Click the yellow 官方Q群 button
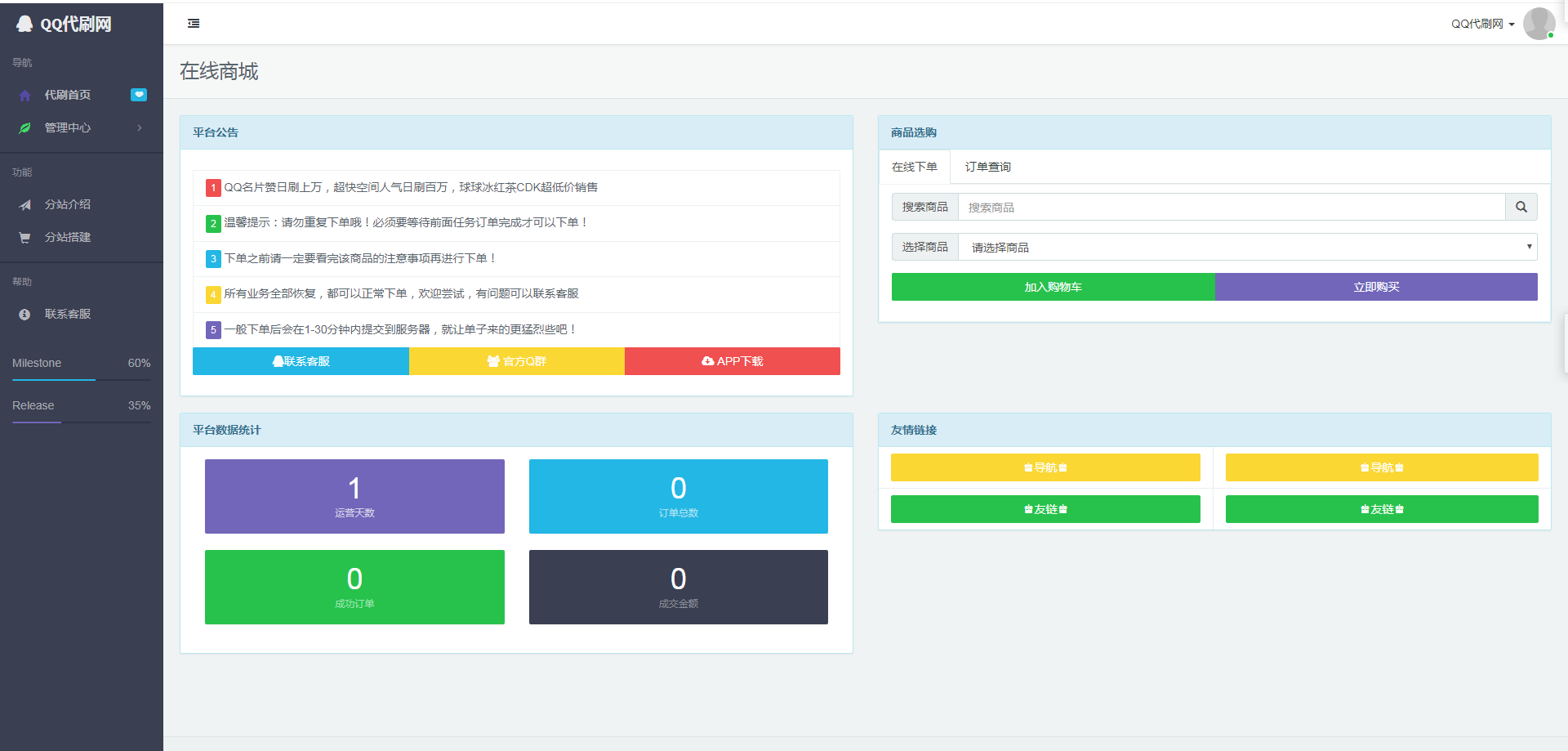Screen dimensions: 1568x751 [x=517, y=361]
